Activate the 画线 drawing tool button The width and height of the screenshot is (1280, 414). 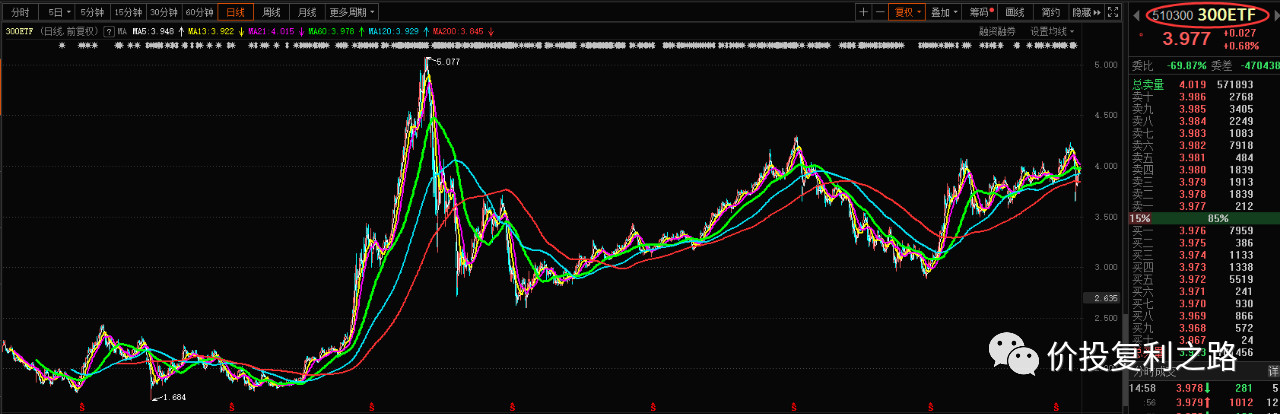point(1015,12)
